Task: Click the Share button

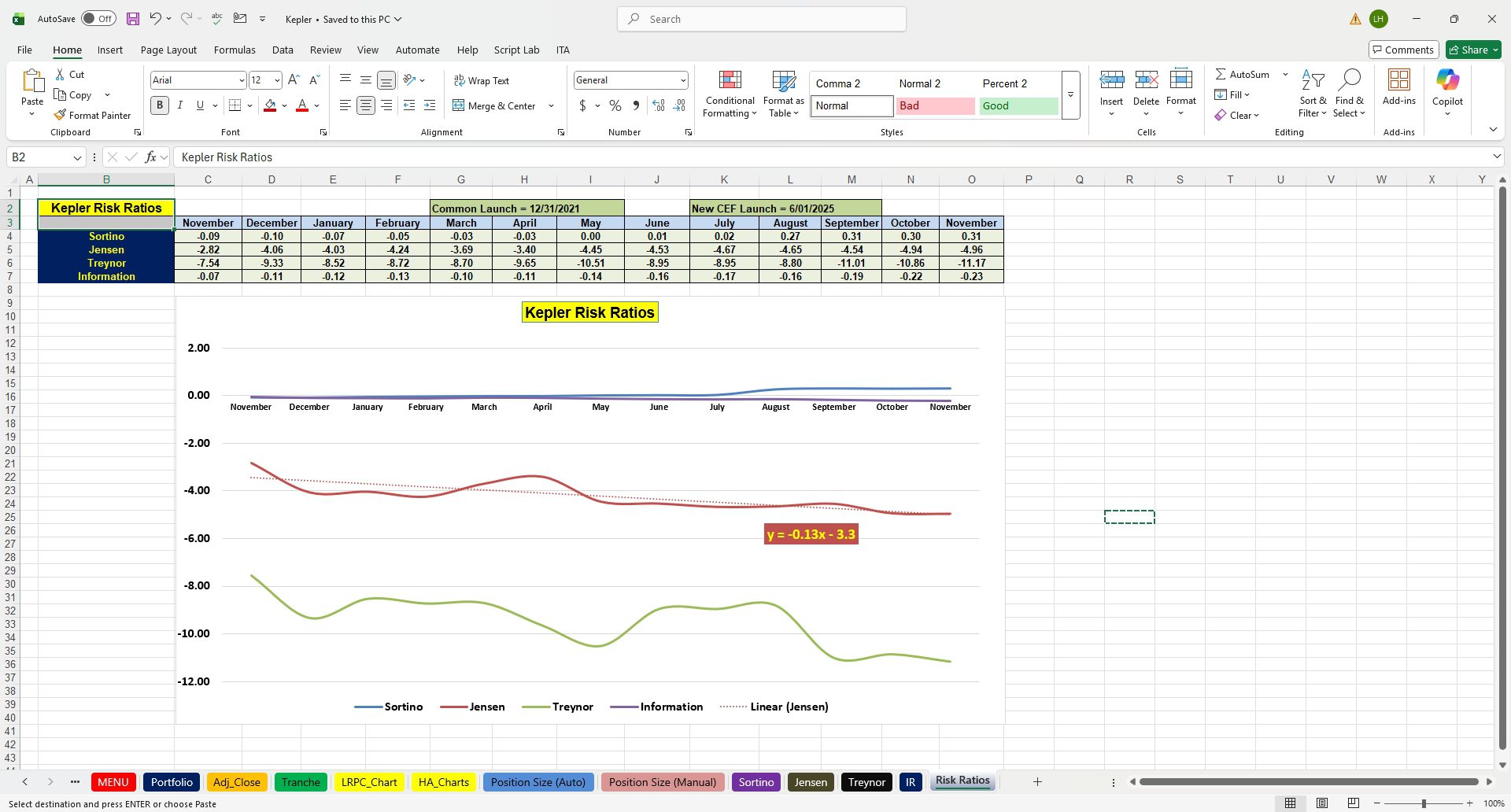Action: 1473,50
